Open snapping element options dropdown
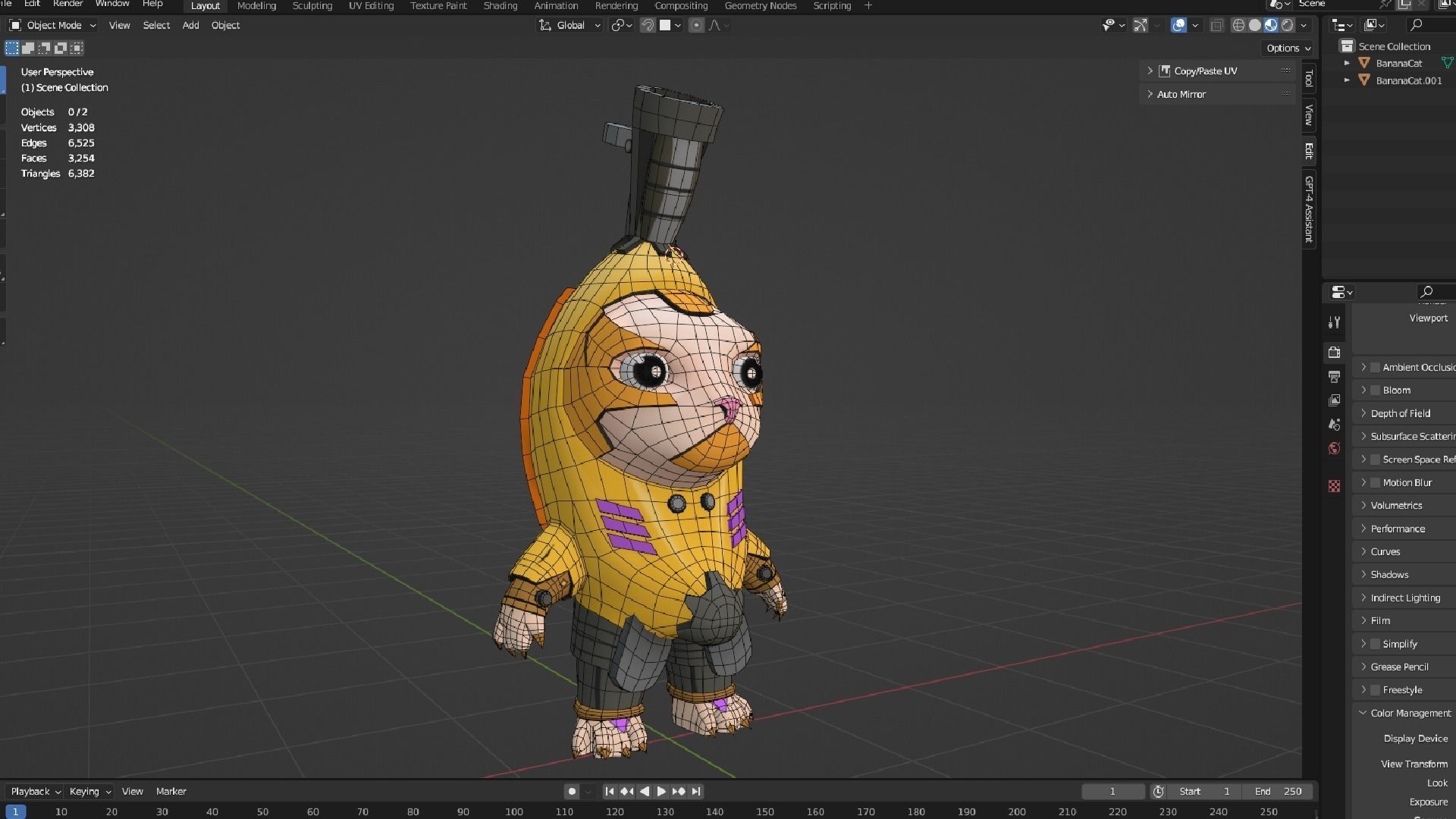This screenshot has height=819, width=1456. point(670,25)
